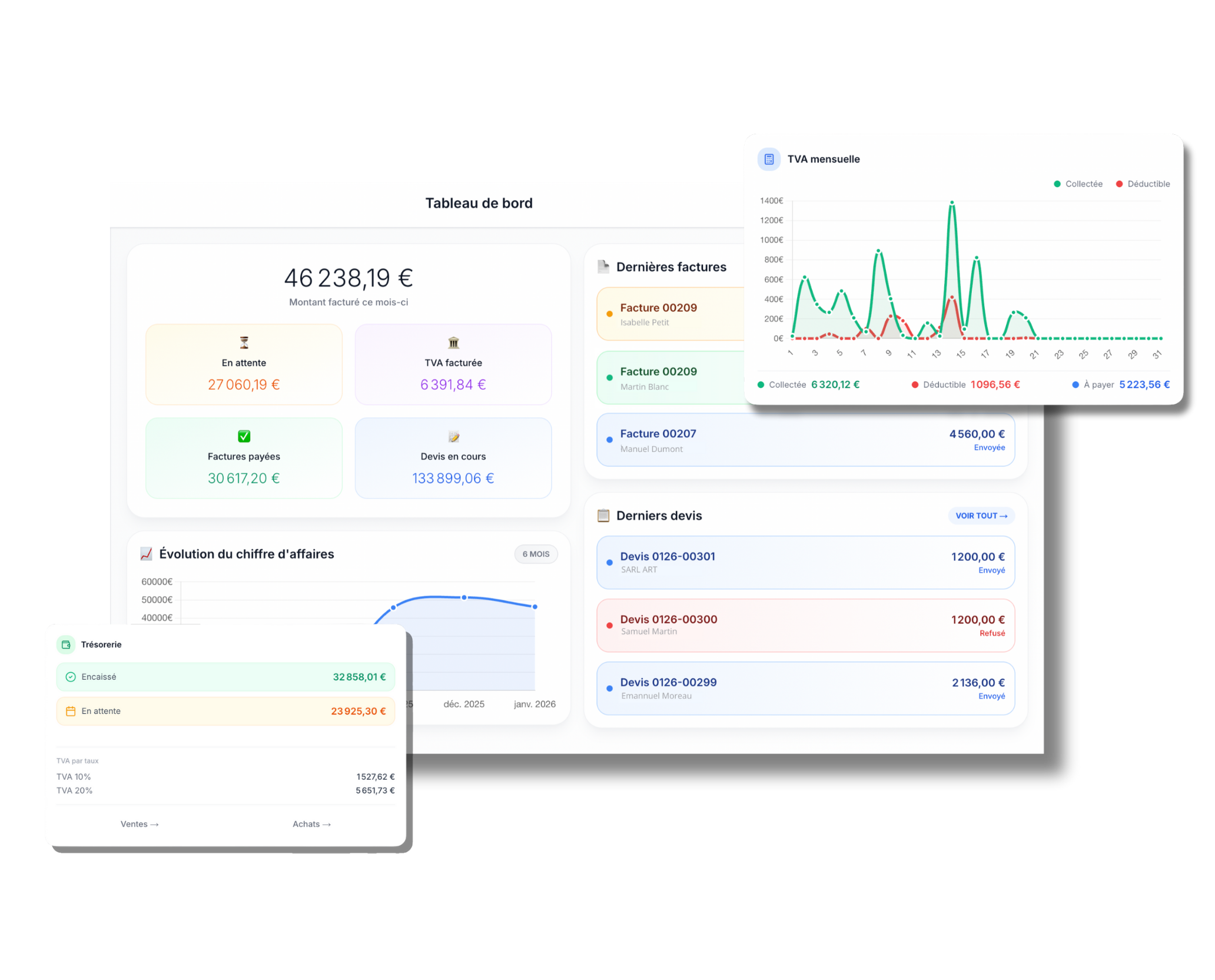Open the 6 MOIS period selector
The width and height of the screenshot is (1215, 980).
pyautogui.click(x=536, y=554)
